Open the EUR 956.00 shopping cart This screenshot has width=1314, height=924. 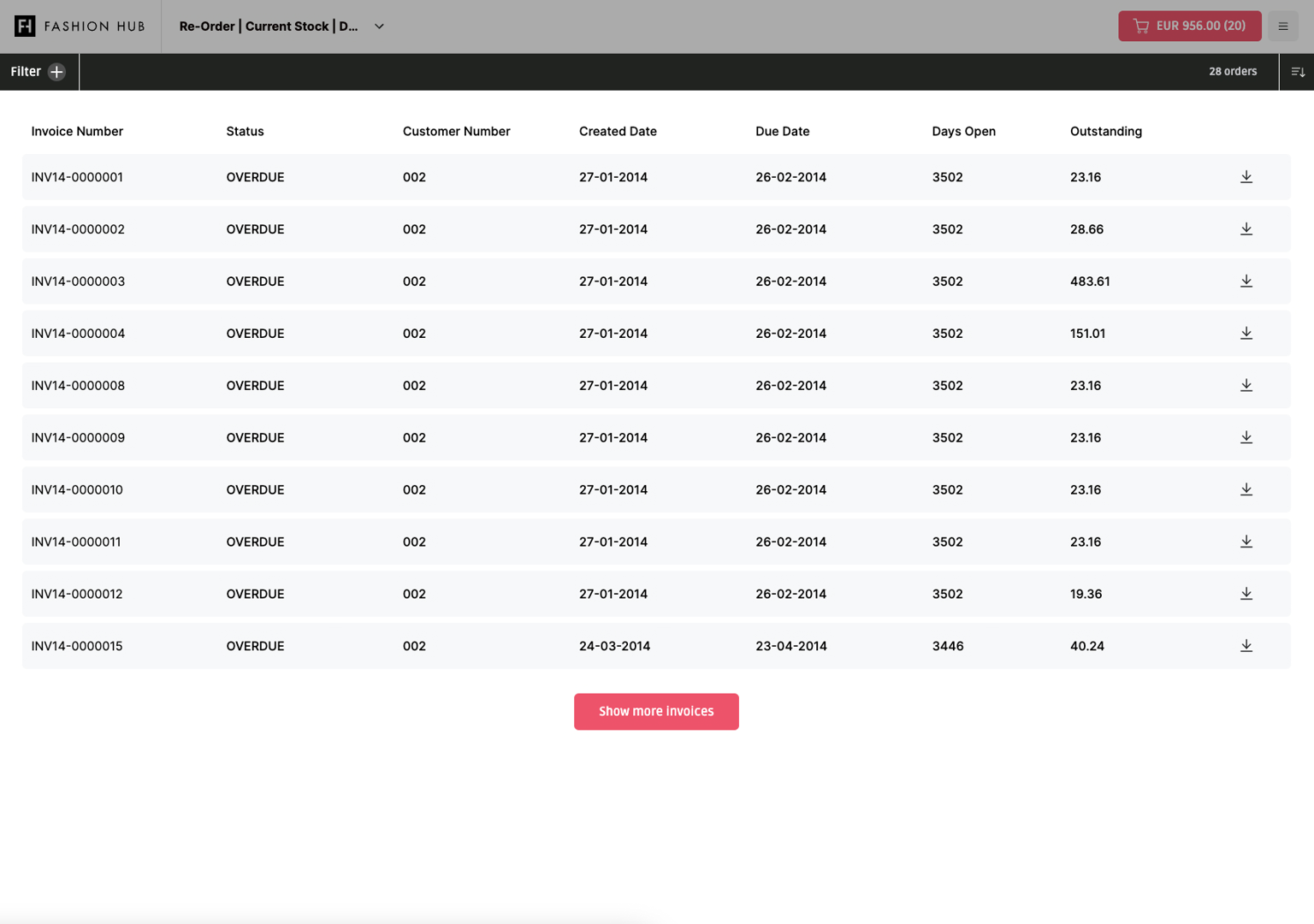pos(1189,27)
